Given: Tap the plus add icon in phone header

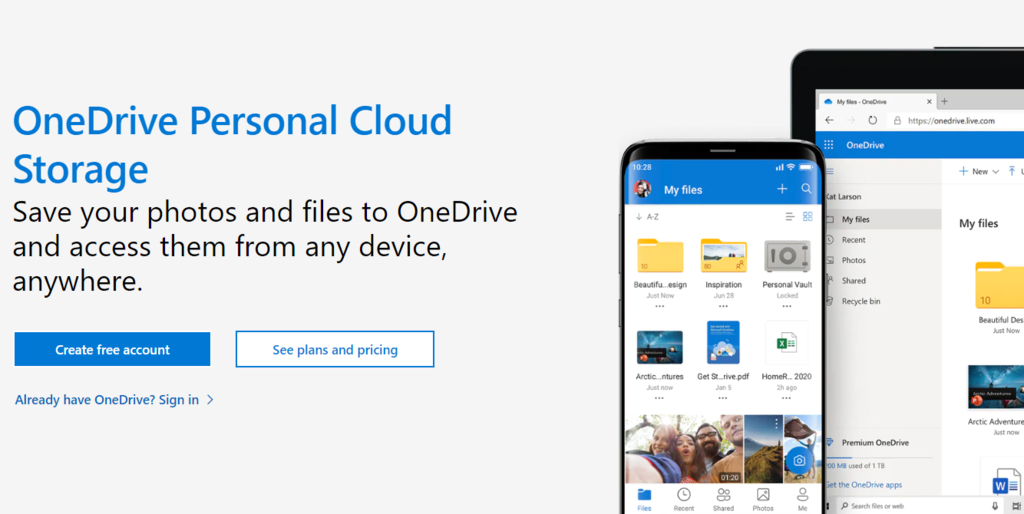Looking at the screenshot, I should tap(782, 189).
